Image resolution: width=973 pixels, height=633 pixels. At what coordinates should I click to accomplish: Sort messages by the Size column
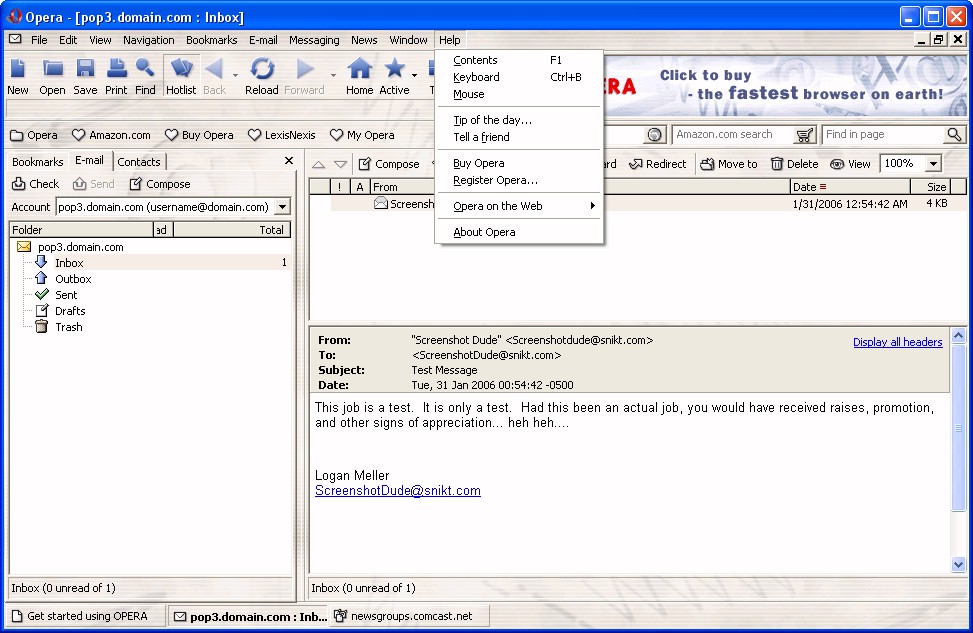(x=930, y=187)
